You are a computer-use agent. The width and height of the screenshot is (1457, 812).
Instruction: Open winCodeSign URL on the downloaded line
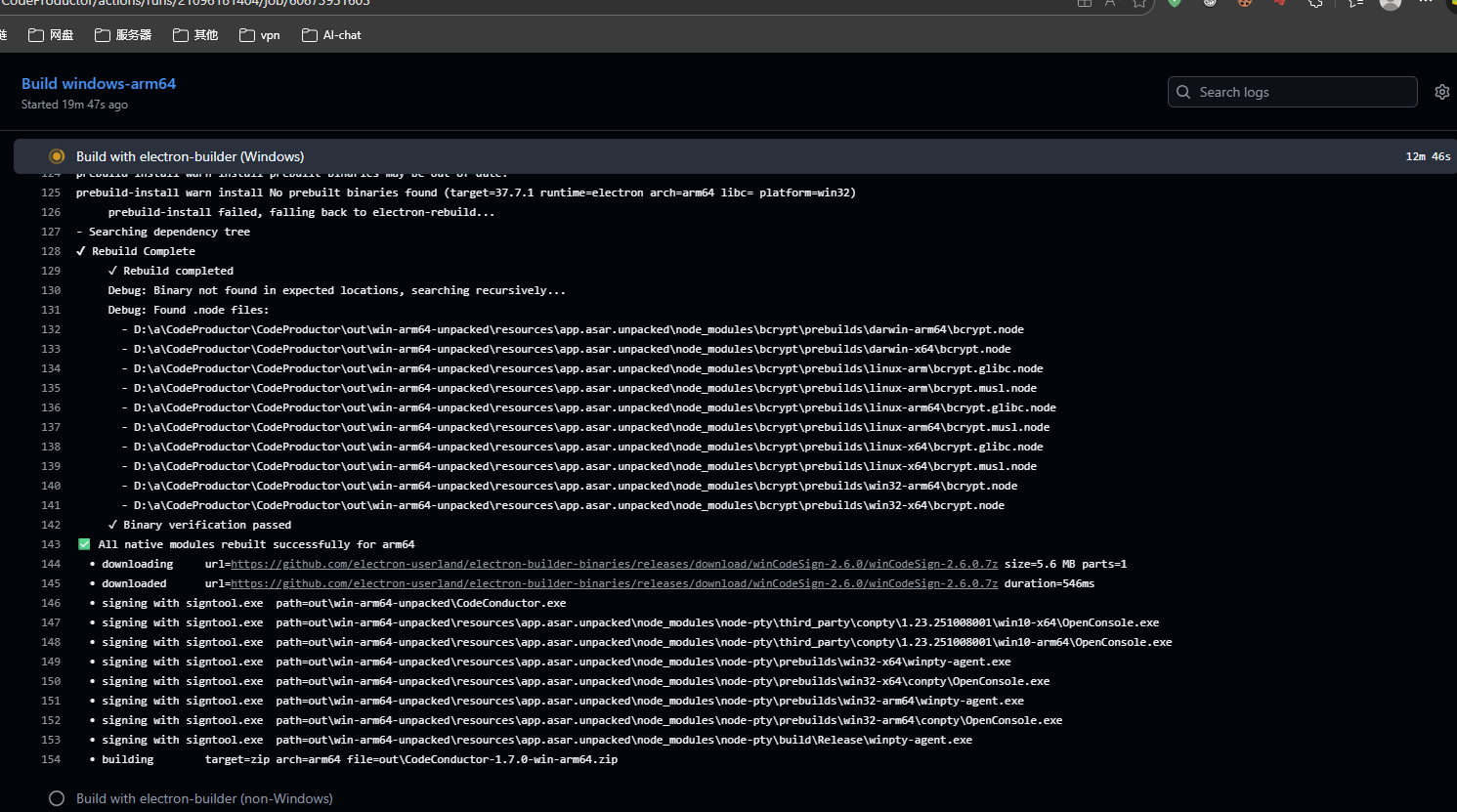coord(614,583)
